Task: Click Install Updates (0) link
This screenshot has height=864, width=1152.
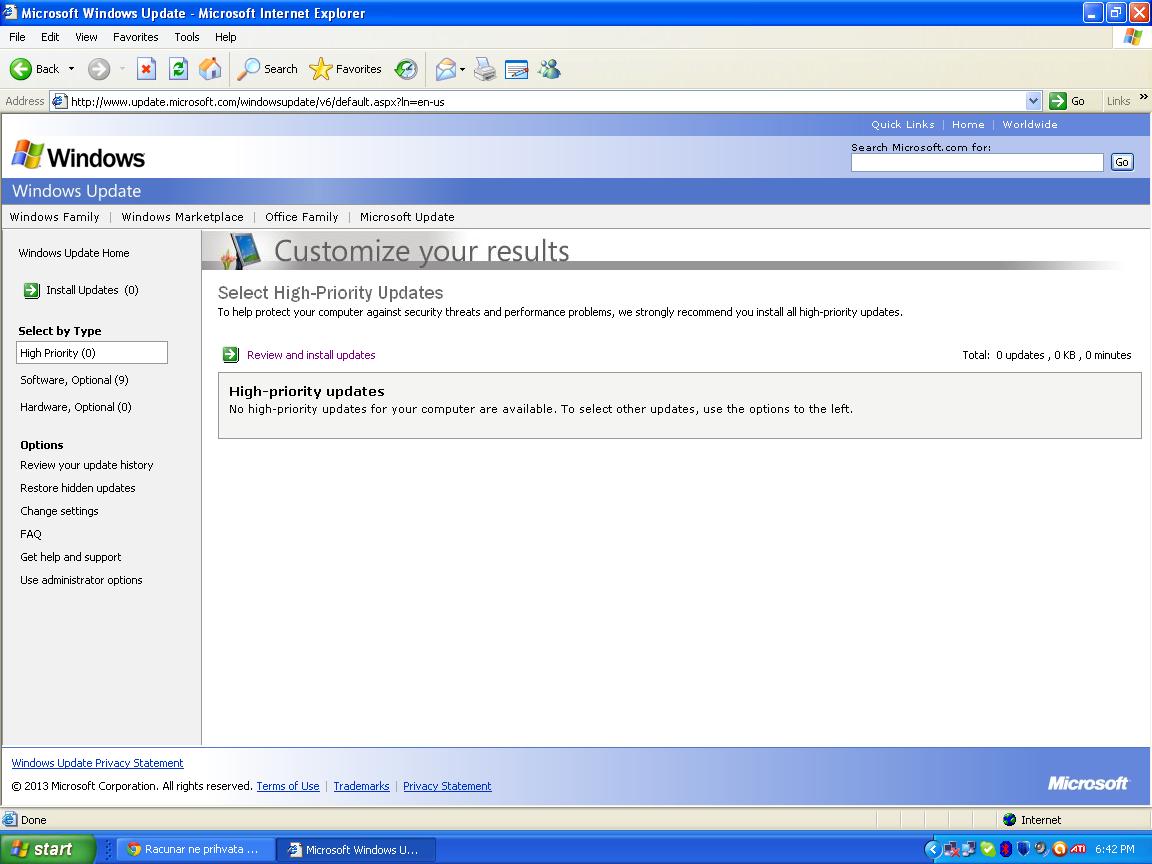Action: point(92,290)
